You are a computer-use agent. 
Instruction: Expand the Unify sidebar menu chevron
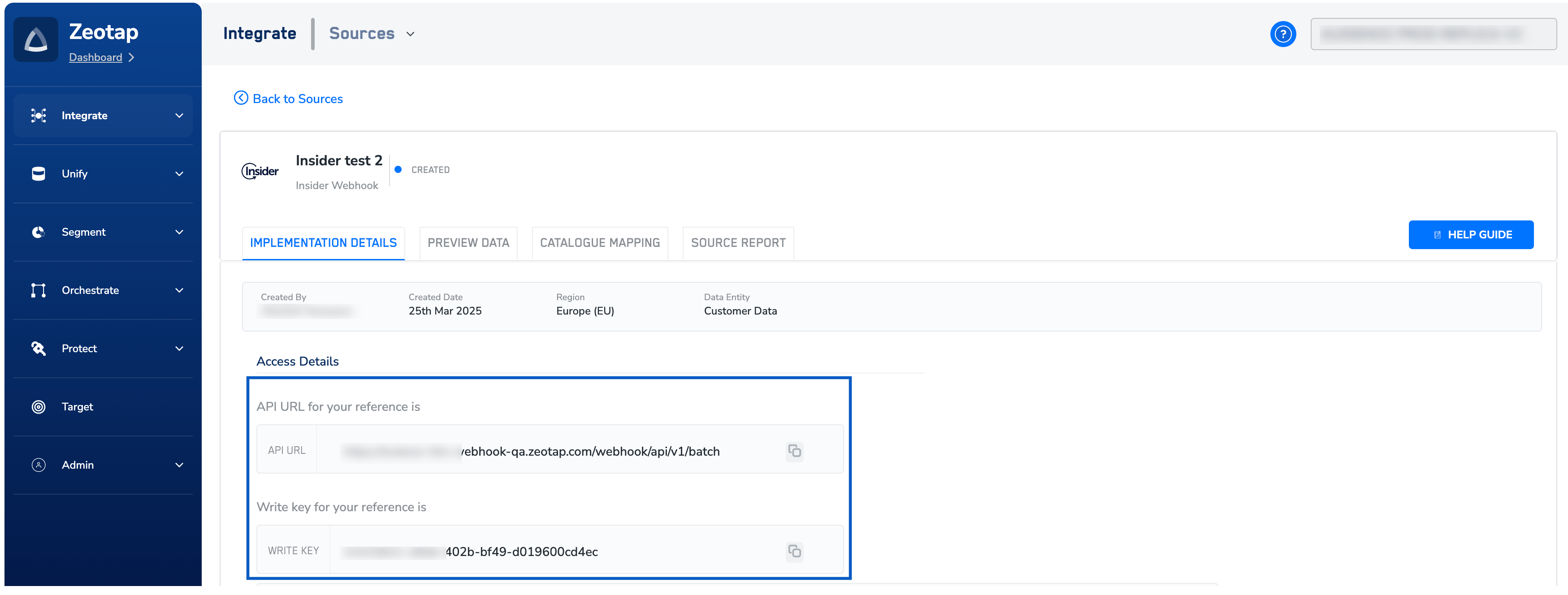(x=179, y=174)
